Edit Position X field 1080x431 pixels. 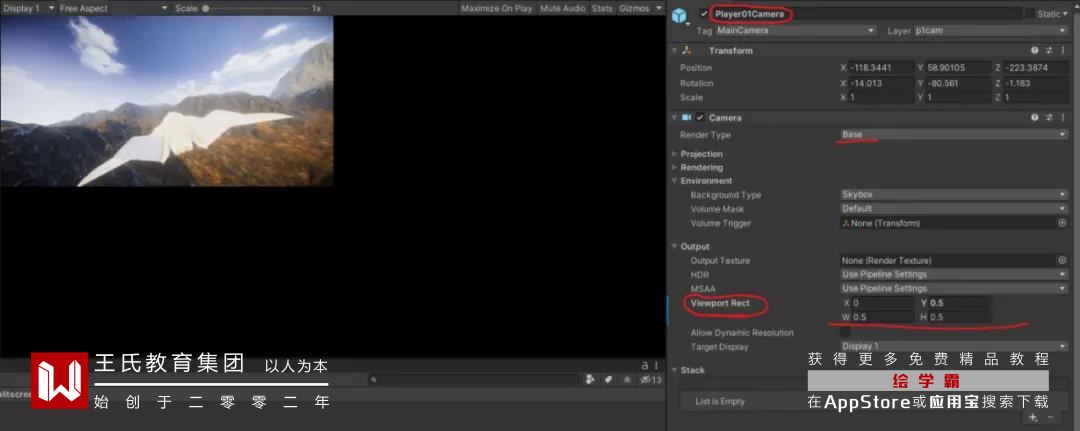coord(880,67)
